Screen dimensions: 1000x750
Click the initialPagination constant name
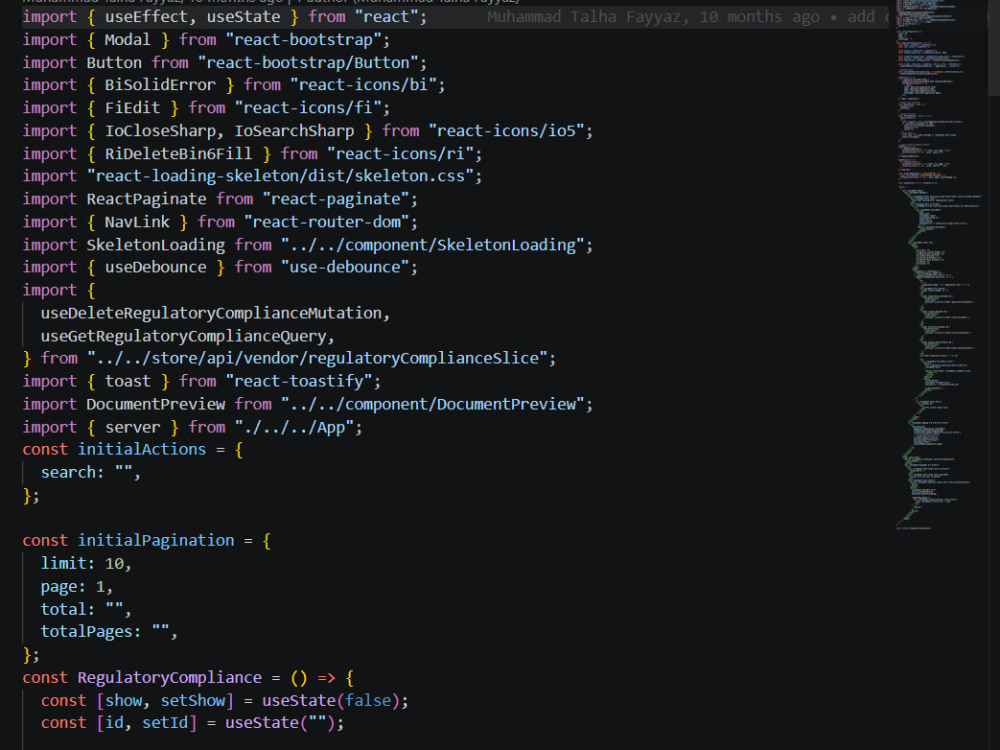pos(156,541)
